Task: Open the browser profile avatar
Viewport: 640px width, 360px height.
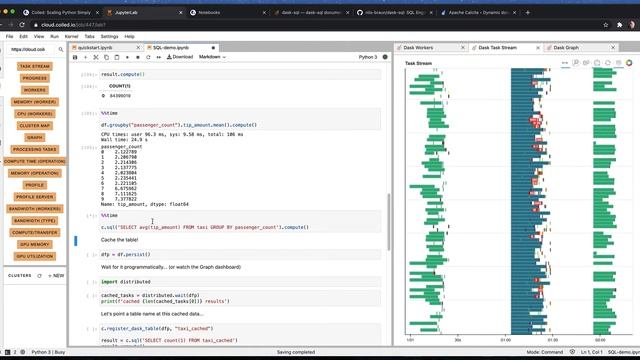Action: [x=632, y=25]
